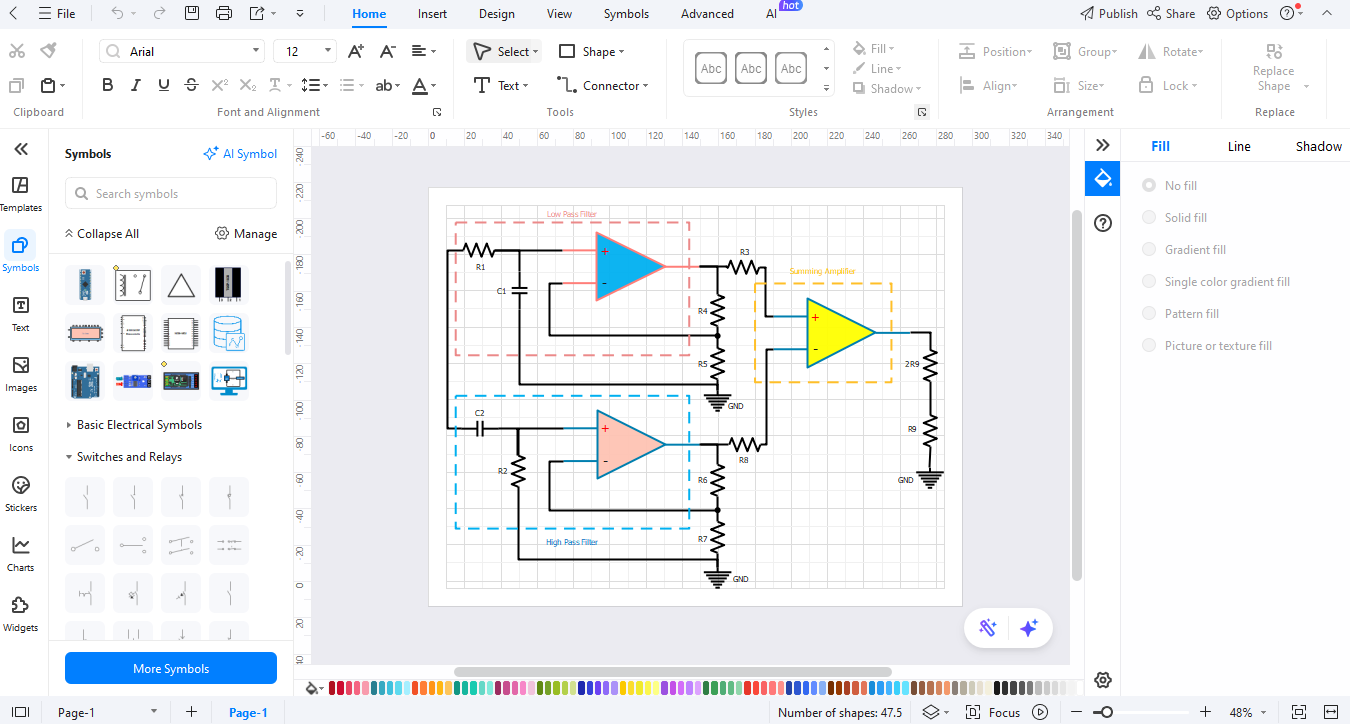1350x724 pixels.
Task: Select Single color gradient fill option
Action: [1148, 281]
